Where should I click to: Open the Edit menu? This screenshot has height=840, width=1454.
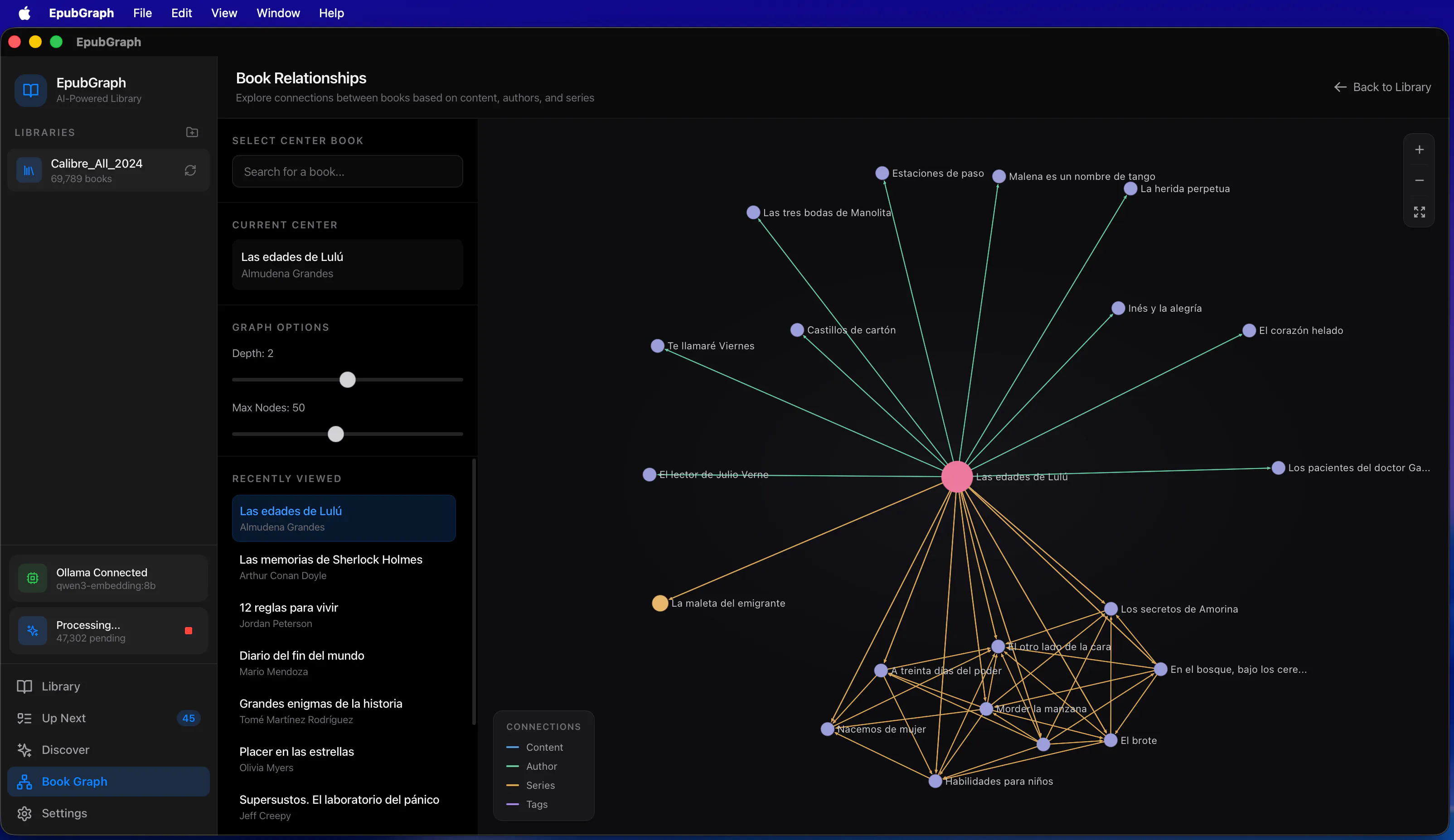181,13
